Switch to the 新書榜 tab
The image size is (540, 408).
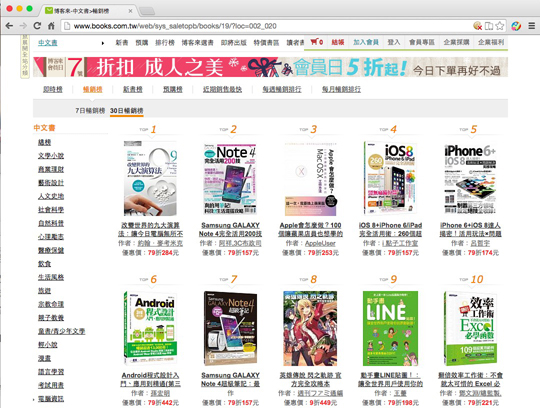133,89
